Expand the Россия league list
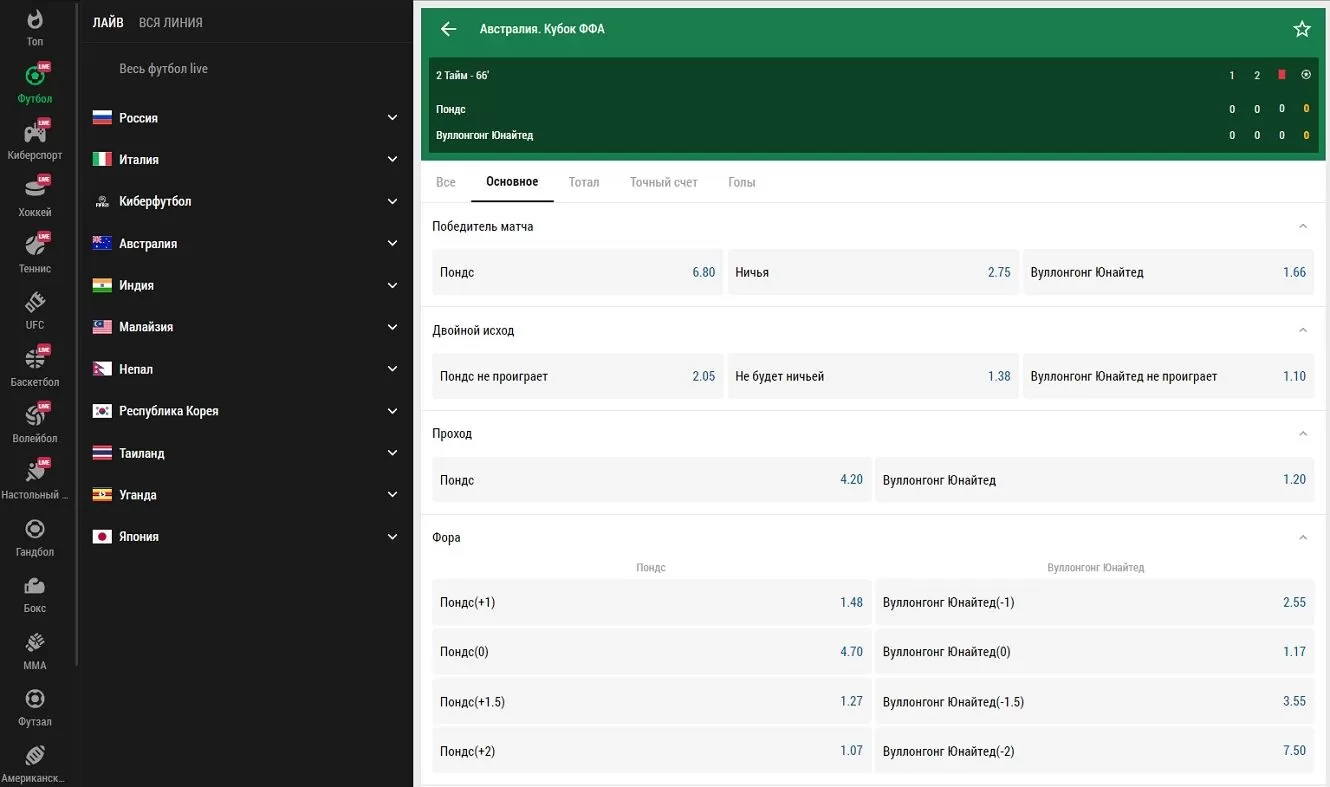This screenshot has height=787, width=1330. (392, 118)
